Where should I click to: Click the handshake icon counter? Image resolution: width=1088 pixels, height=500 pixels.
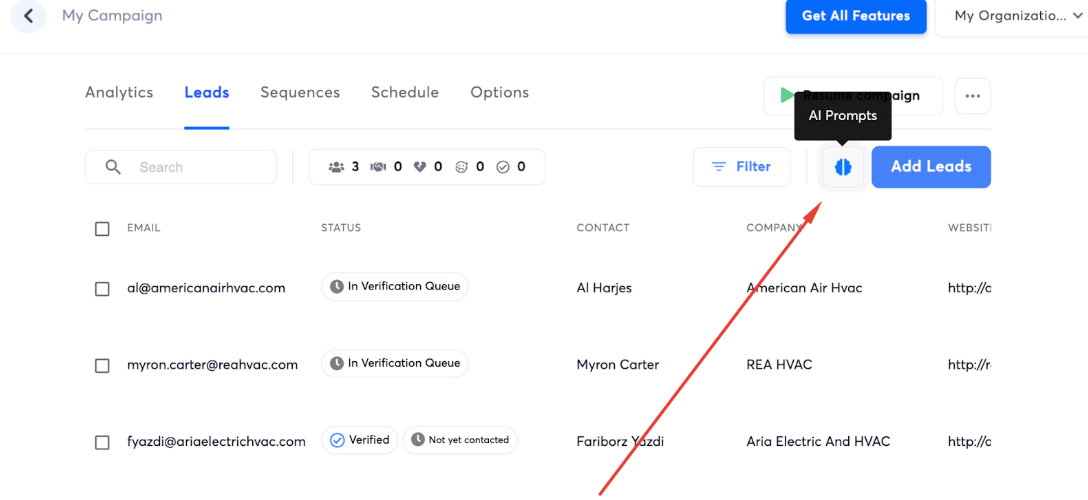[378, 167]
